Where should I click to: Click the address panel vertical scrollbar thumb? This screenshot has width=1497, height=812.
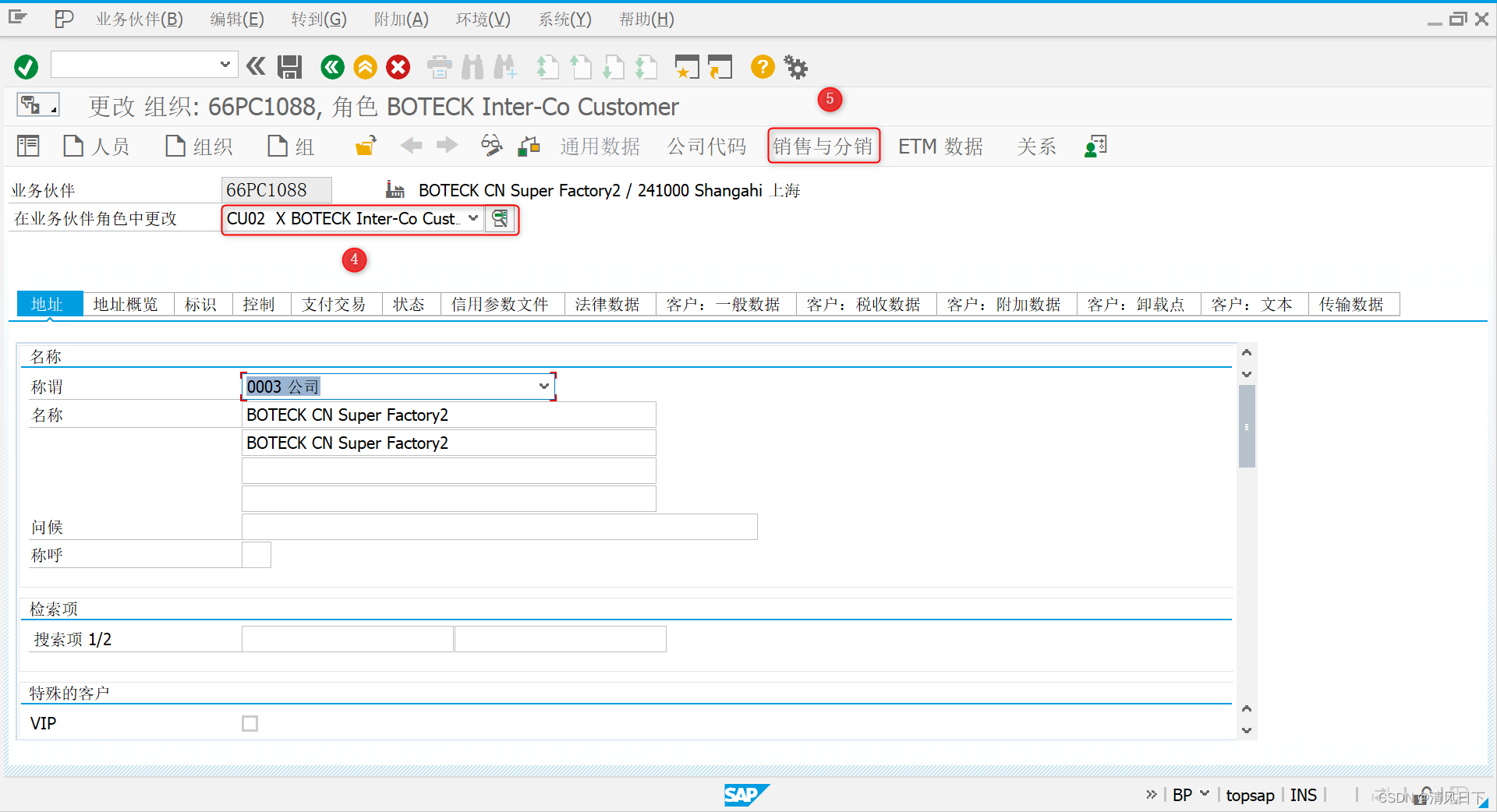tap(1247, 426)
